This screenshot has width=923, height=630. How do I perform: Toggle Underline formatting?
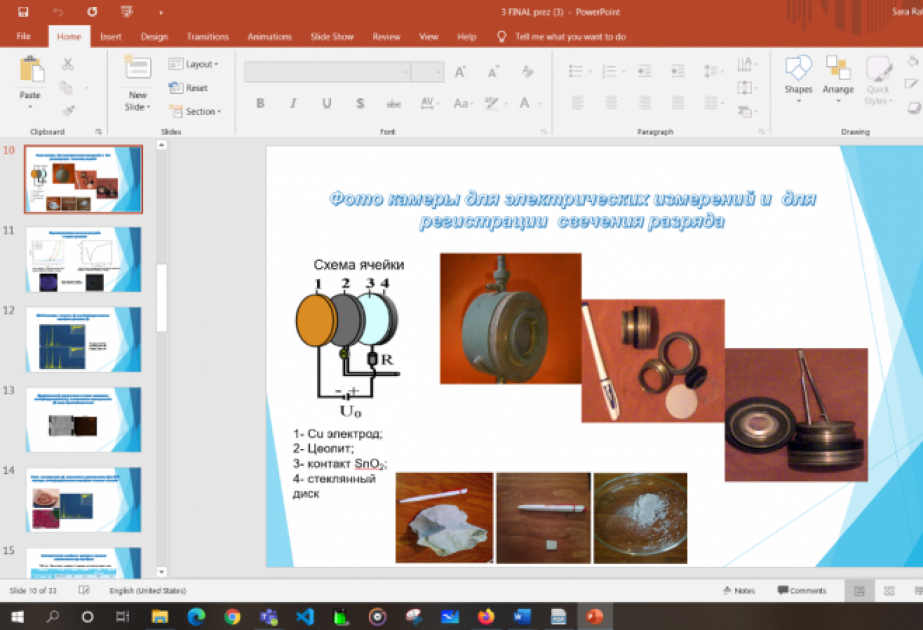(x=327, y=104)
